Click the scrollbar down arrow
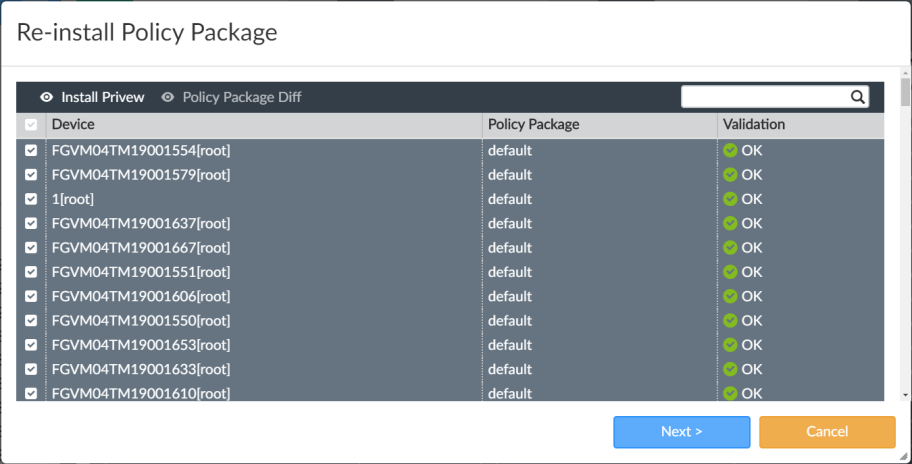This screenshot has height=464, width=912. click(905, 395)
